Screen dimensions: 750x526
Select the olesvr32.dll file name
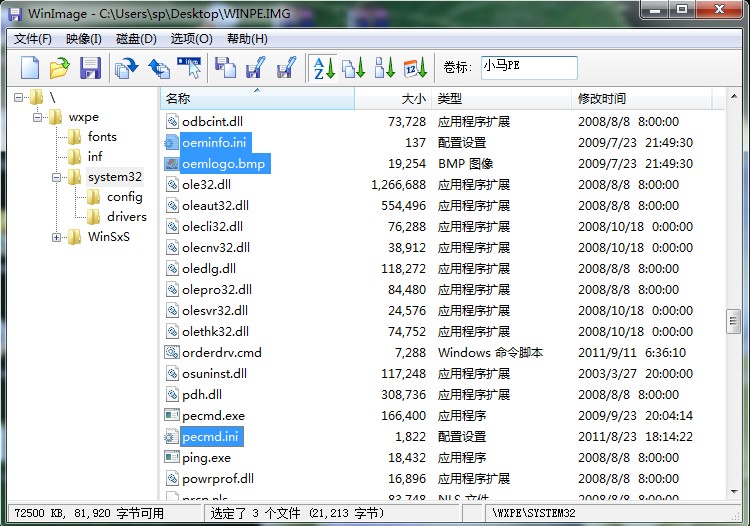215,311
